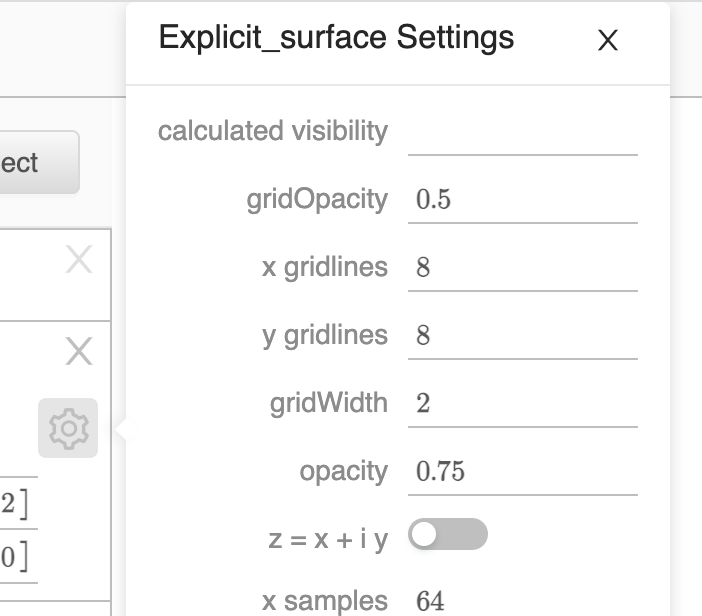Screen dimensions: 702x616
Task: Click the "gridOpacity" label
Action: click(316, 199)
